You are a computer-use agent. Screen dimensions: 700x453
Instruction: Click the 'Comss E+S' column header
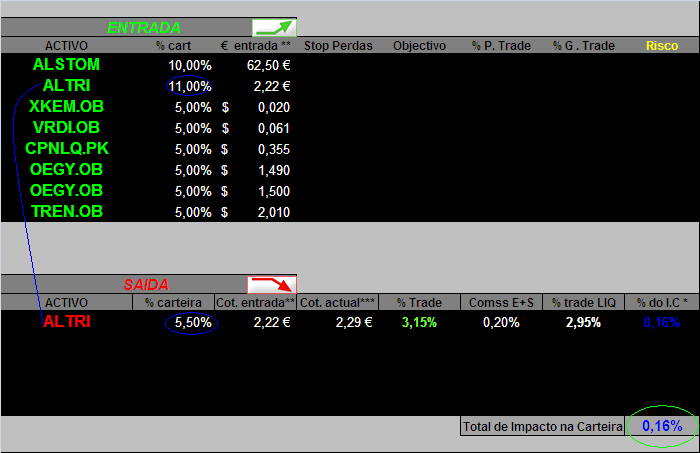(501, 303)
